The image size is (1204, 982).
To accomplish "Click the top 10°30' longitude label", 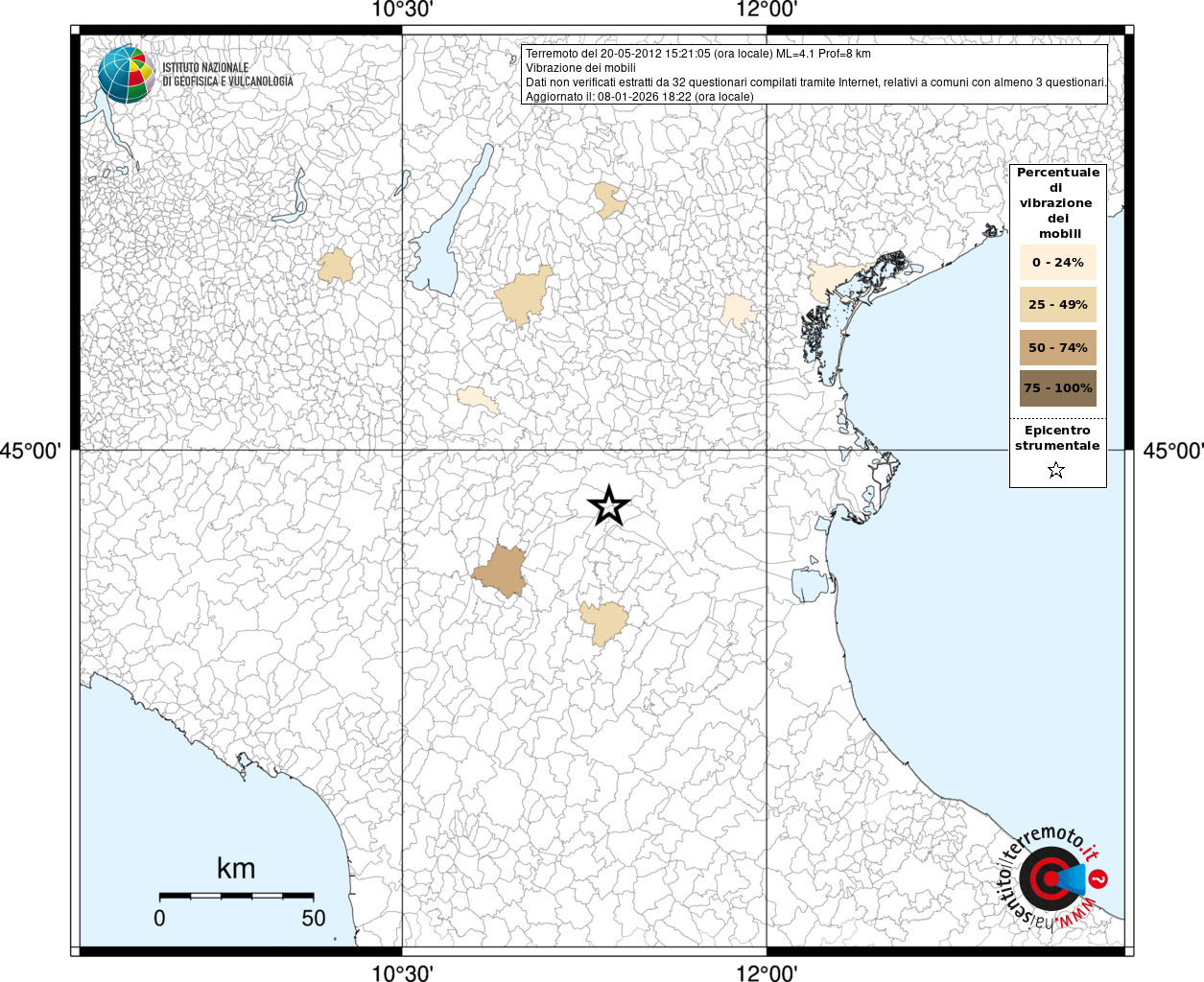I will tap(402, 10).
